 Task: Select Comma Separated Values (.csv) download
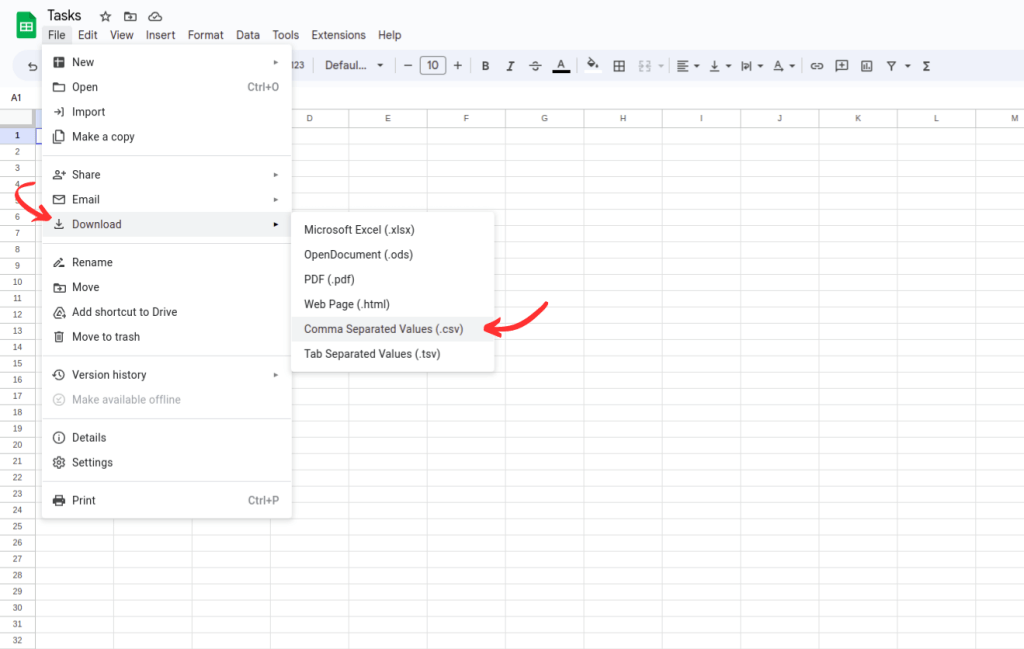(384, 328)
